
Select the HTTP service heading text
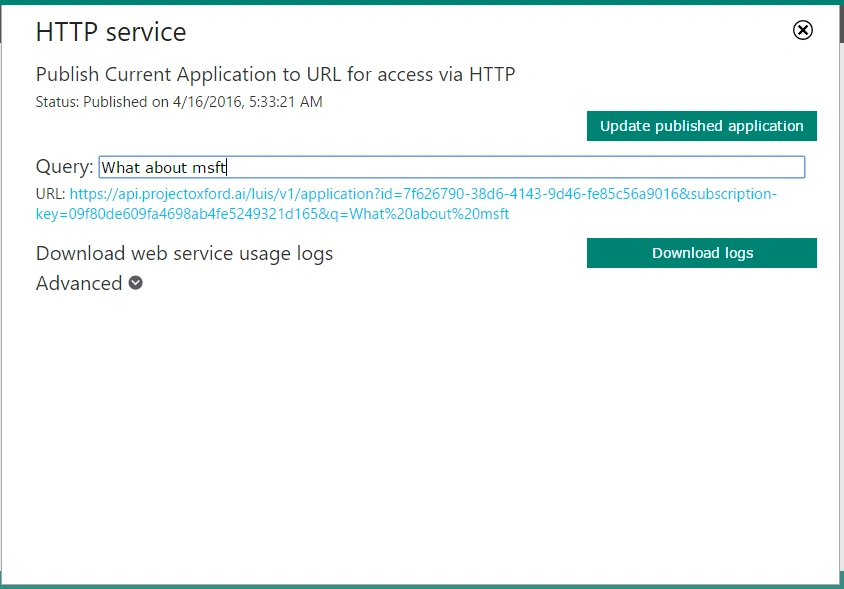point(111,32)
